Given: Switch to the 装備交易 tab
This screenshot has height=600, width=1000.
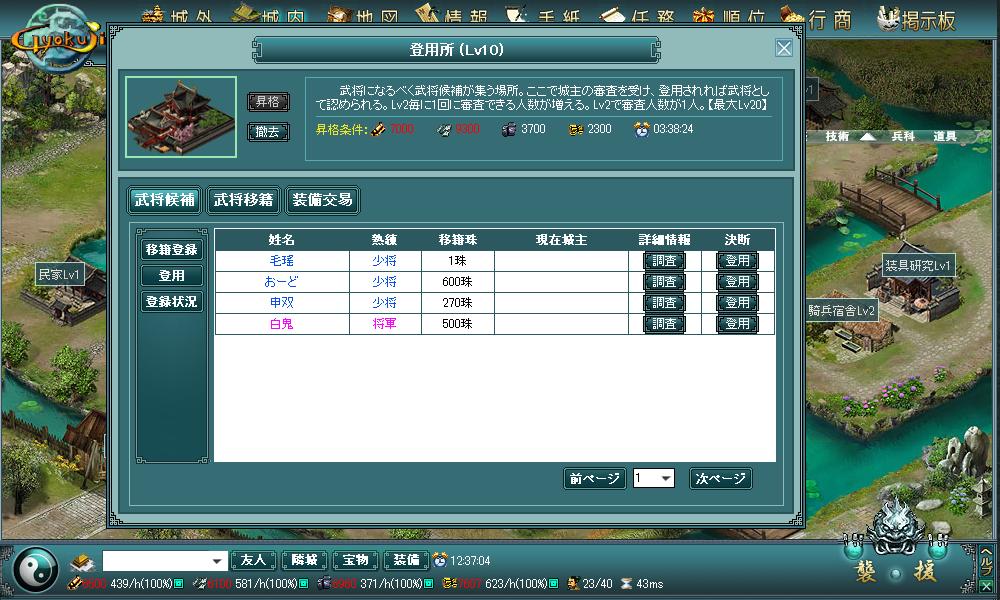Looking at the screenshot, I should tap(323, 200).
